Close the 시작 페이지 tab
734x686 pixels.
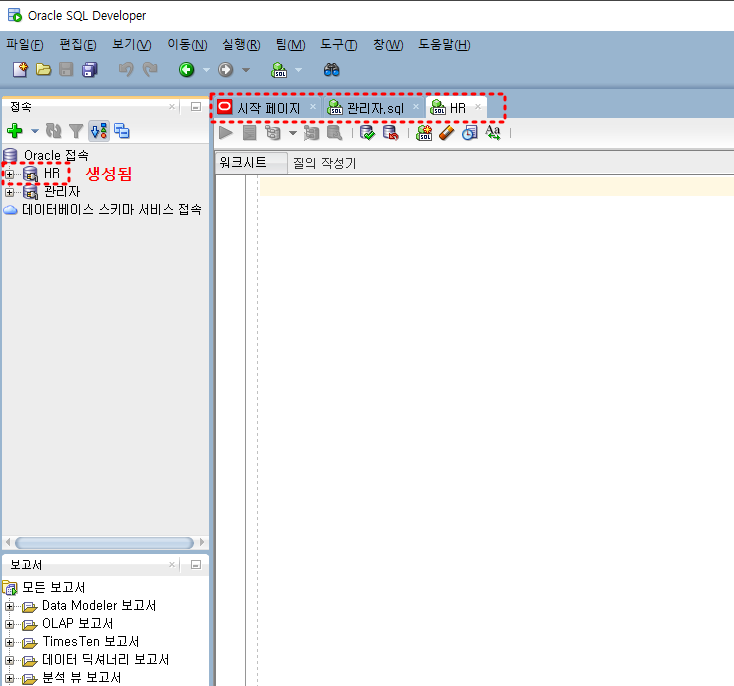pyautogui.click(x=313, y=107)
